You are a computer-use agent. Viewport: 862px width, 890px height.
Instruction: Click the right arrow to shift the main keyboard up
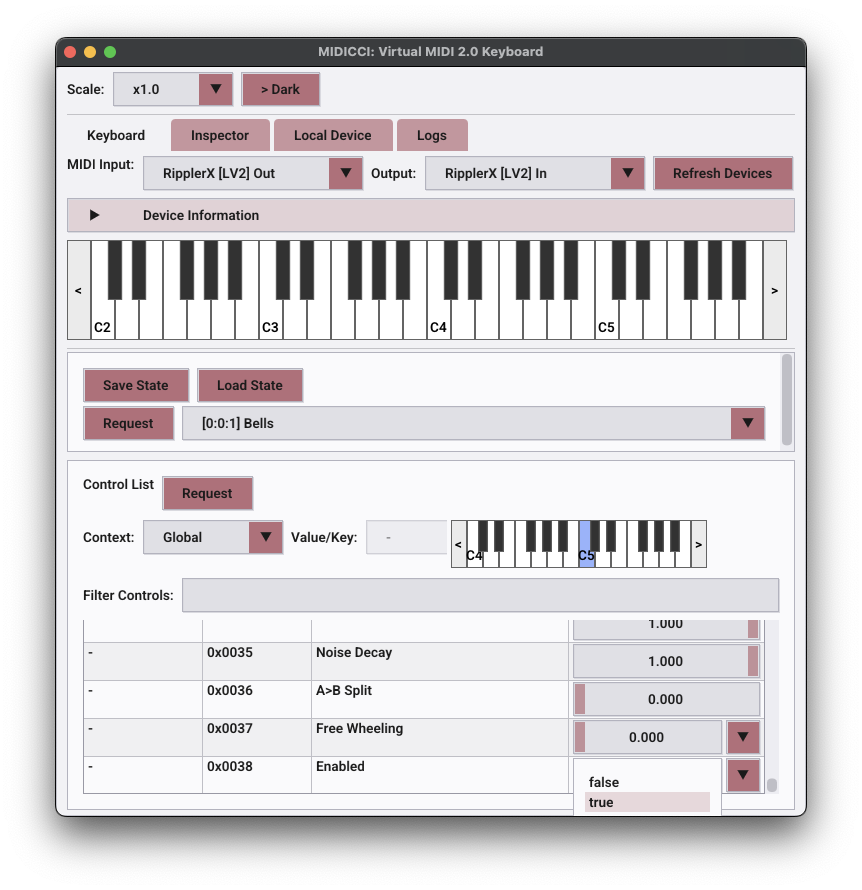(x=774, y=290)
